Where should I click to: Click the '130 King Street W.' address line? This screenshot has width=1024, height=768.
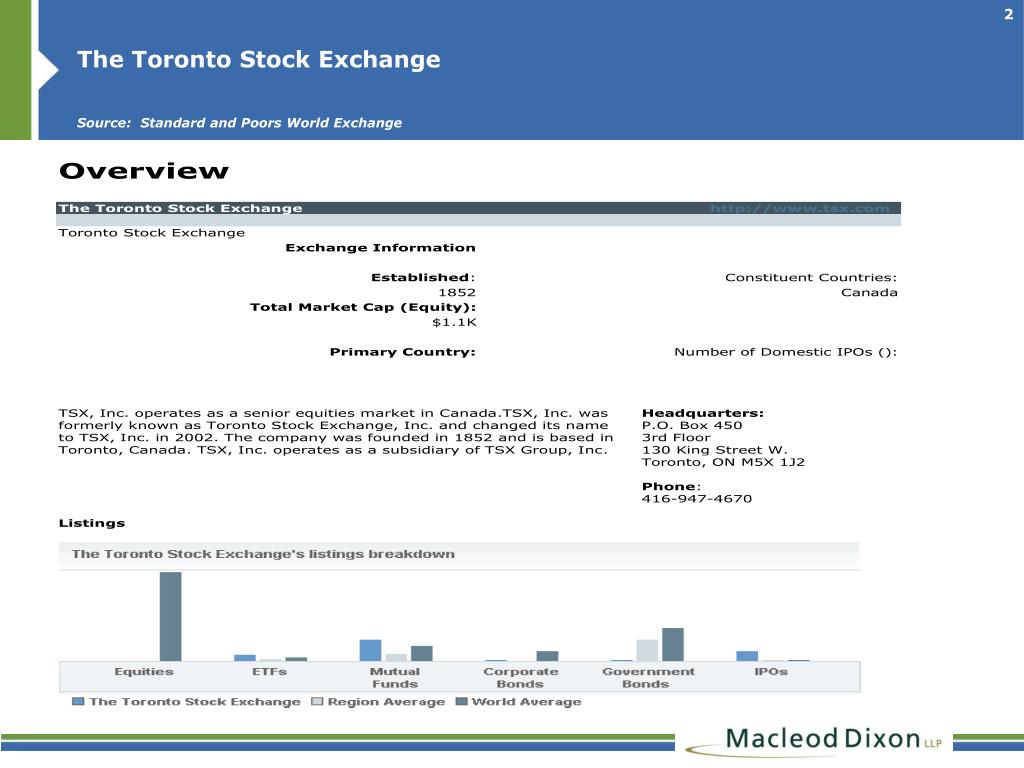point(714,450)
